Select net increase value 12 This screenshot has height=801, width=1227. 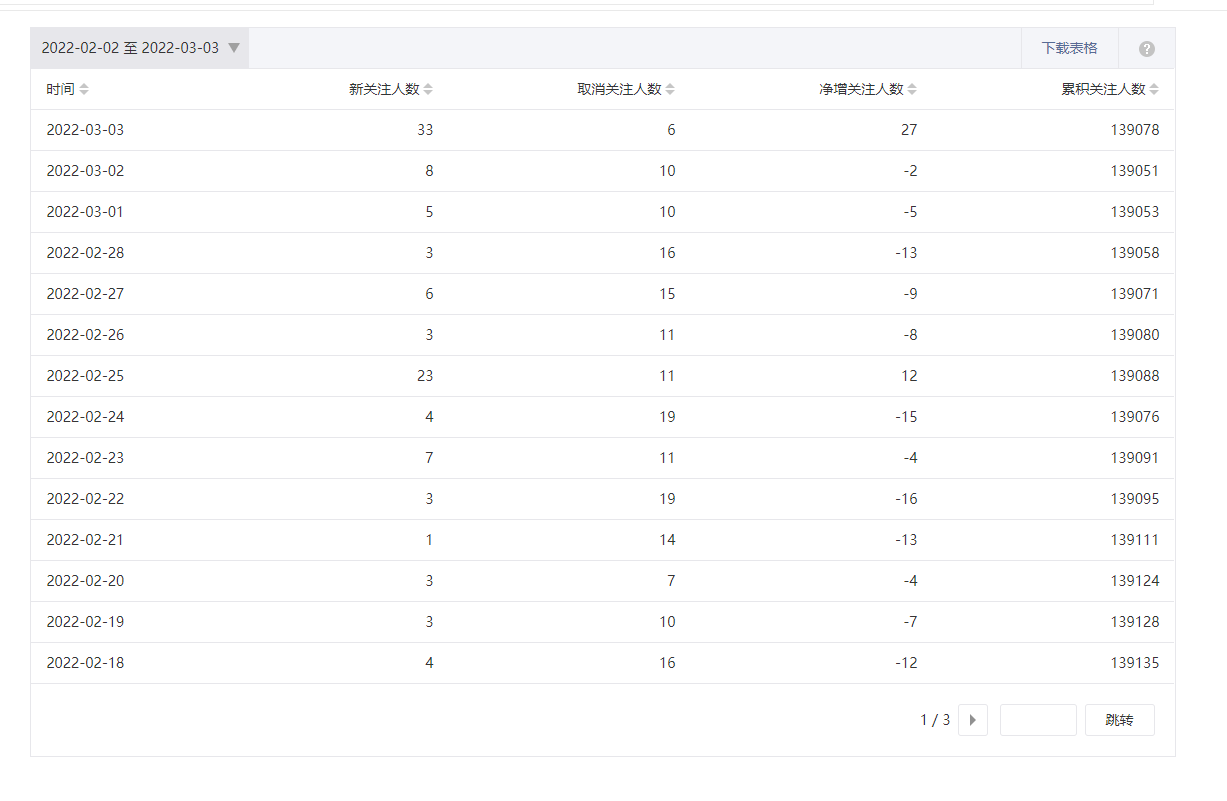(909, 376)
